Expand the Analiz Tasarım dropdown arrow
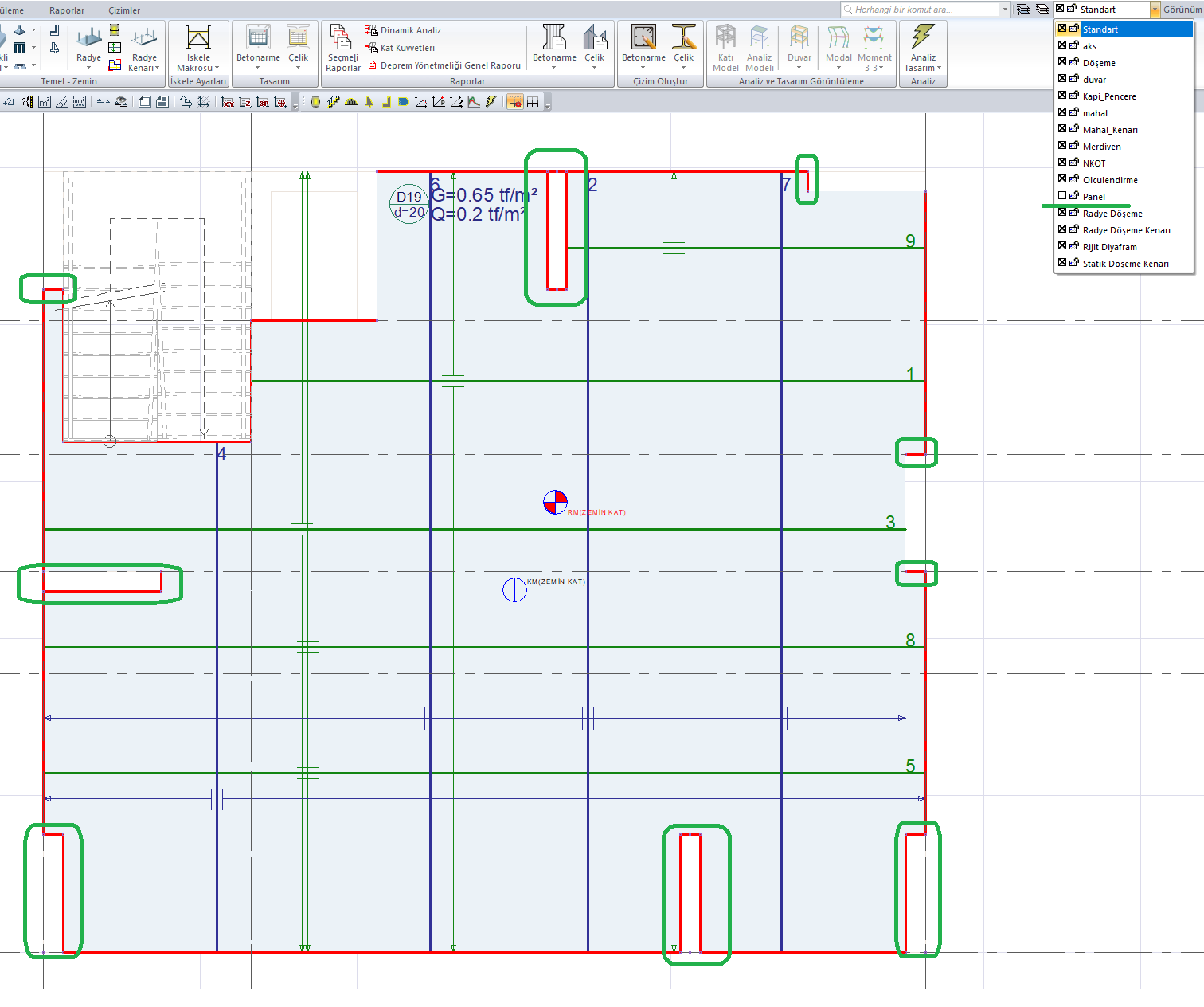Image resolution: width=1204 pixels, height=1007 pixels. click(x=940, y=69)
